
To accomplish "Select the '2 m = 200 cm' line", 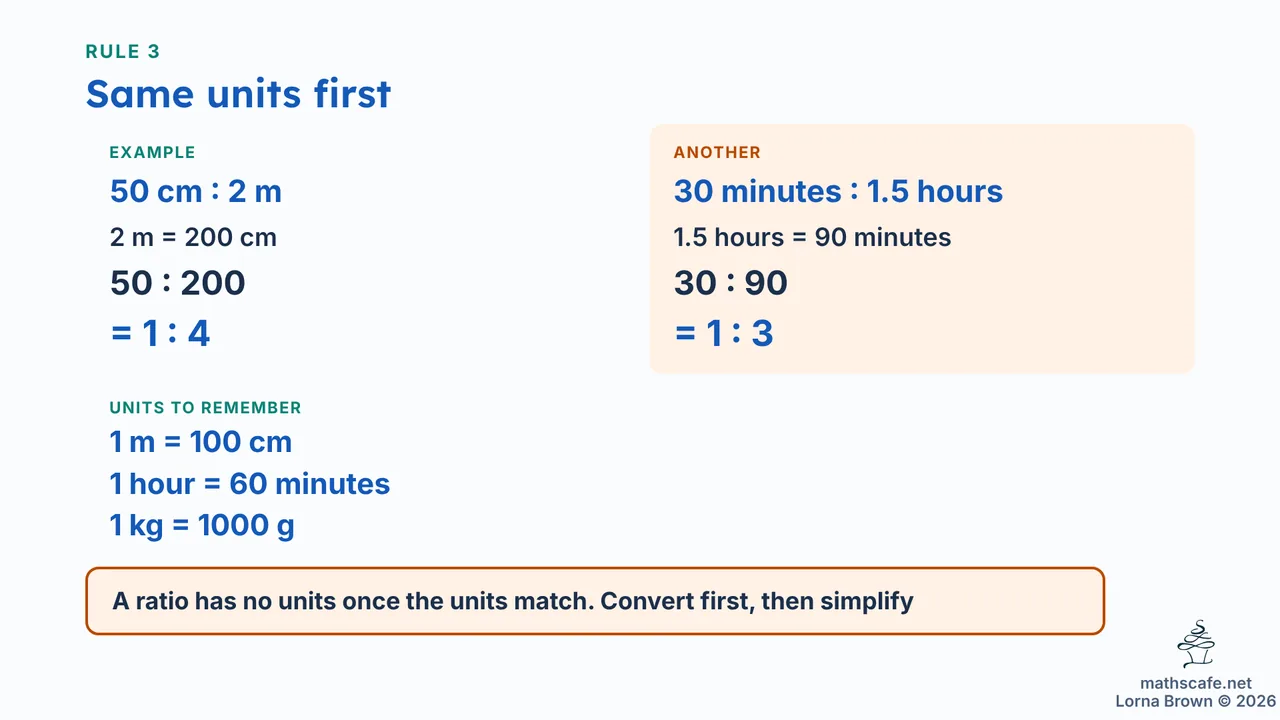I will pyautogui.click(x=193, y=238).
